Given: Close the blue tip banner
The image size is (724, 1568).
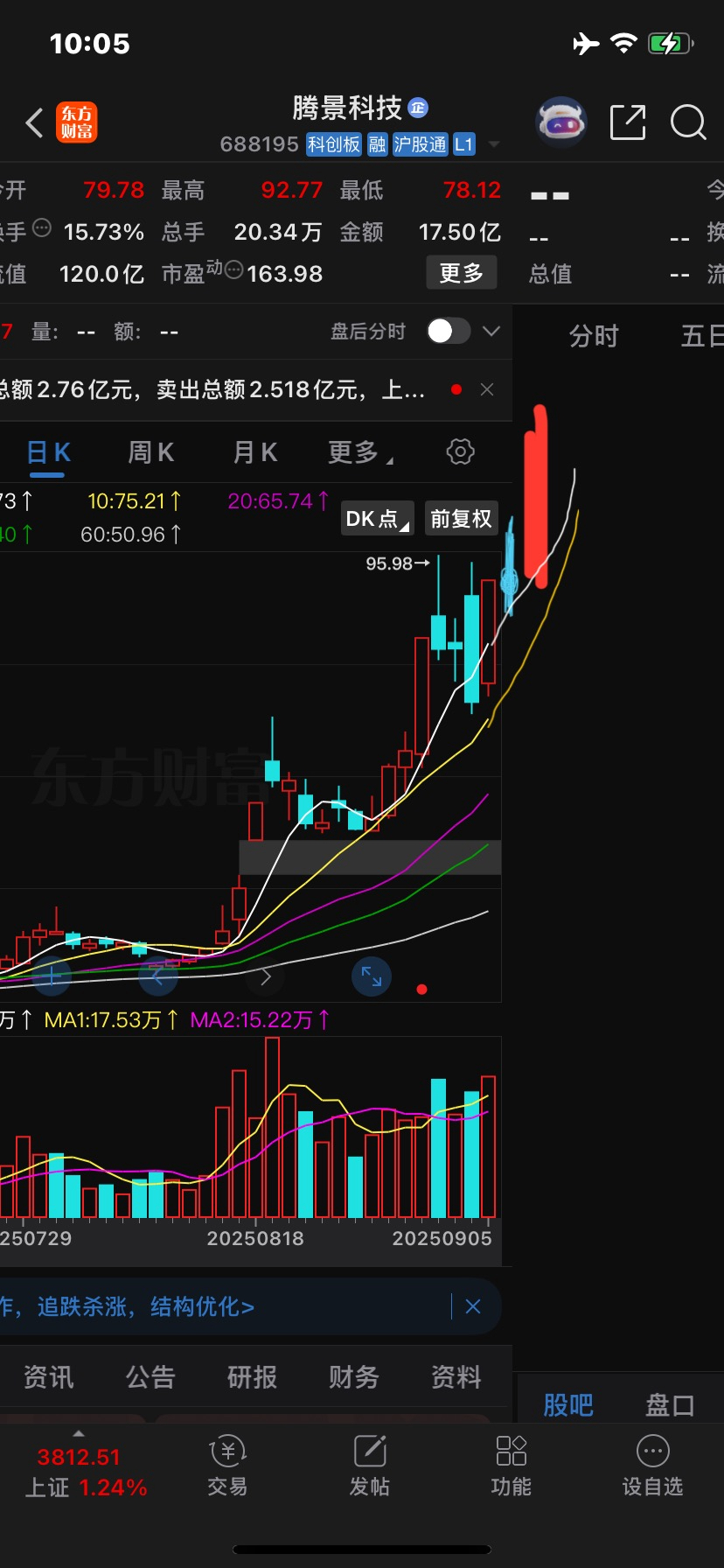Looking at the screenshot, I should pyautogui.click(x=473, y=1306).
